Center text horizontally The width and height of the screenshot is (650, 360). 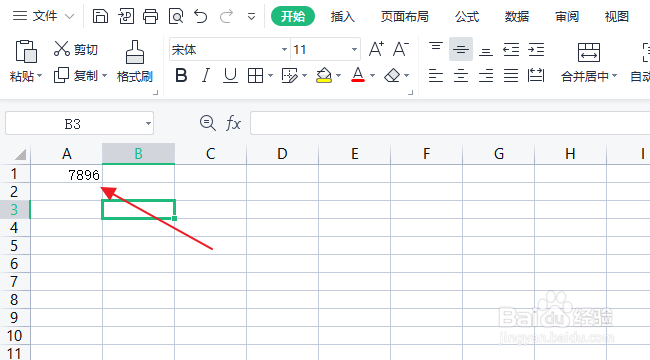pos(461,75)
